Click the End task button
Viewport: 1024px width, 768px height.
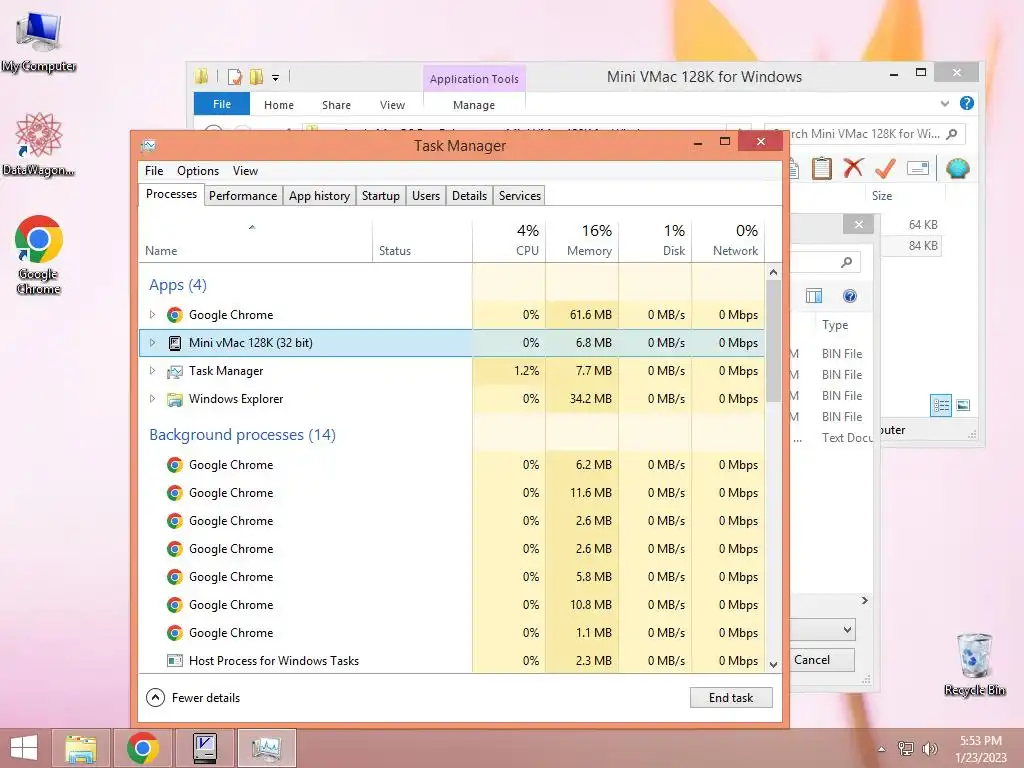click(x=731, y=697)
